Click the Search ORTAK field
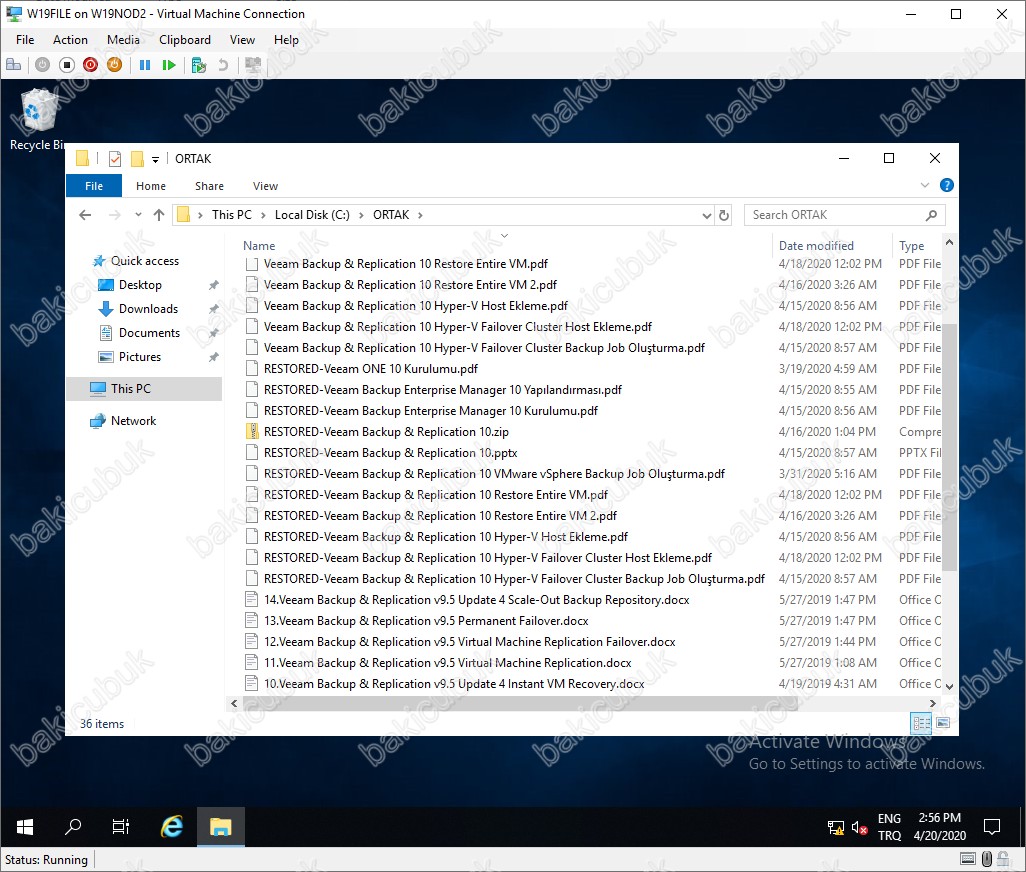The image size is (1026, 872). point(844,215)
